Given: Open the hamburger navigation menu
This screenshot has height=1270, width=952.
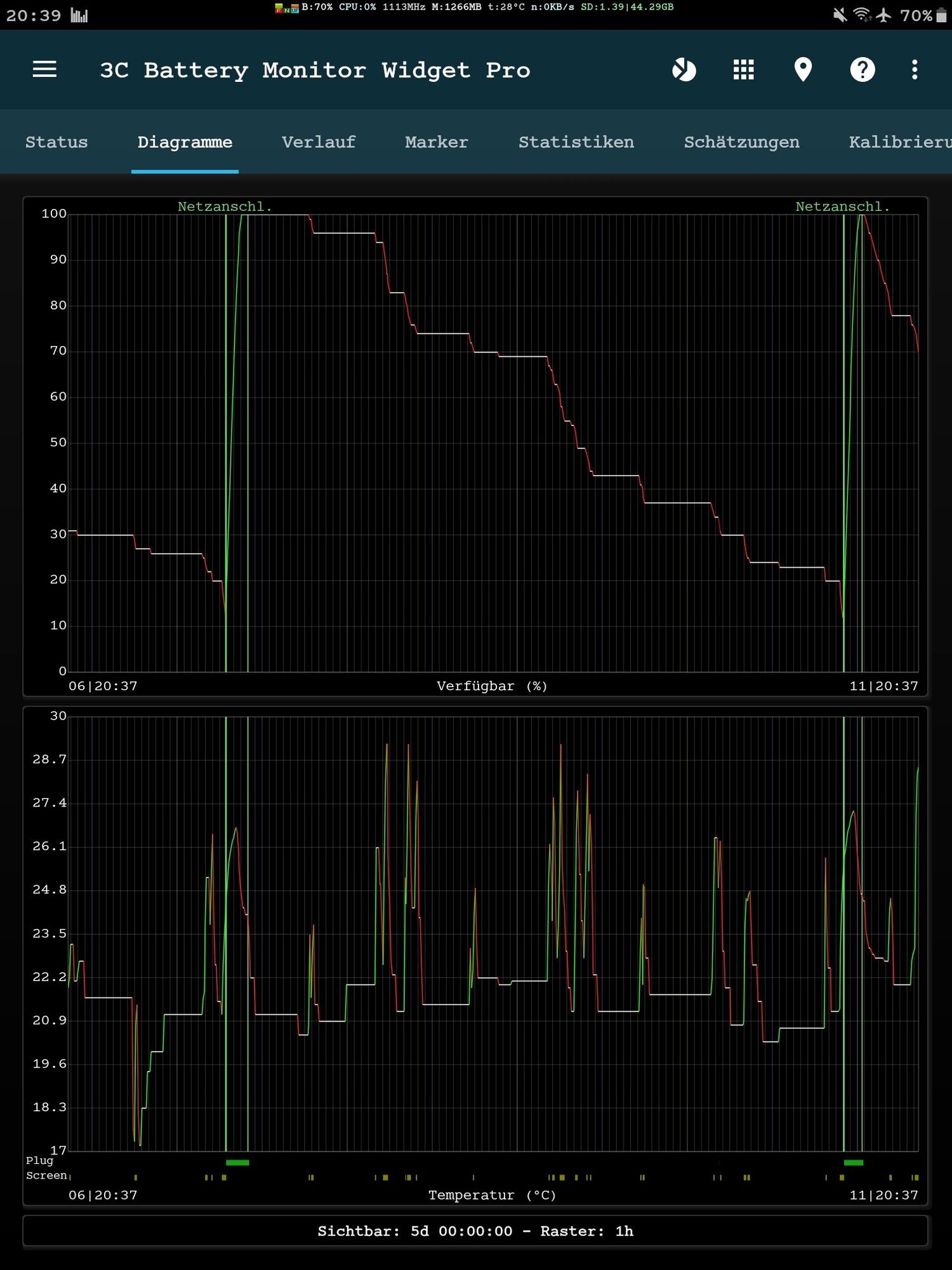Looking at the screenshot, I should coord(44,69).
